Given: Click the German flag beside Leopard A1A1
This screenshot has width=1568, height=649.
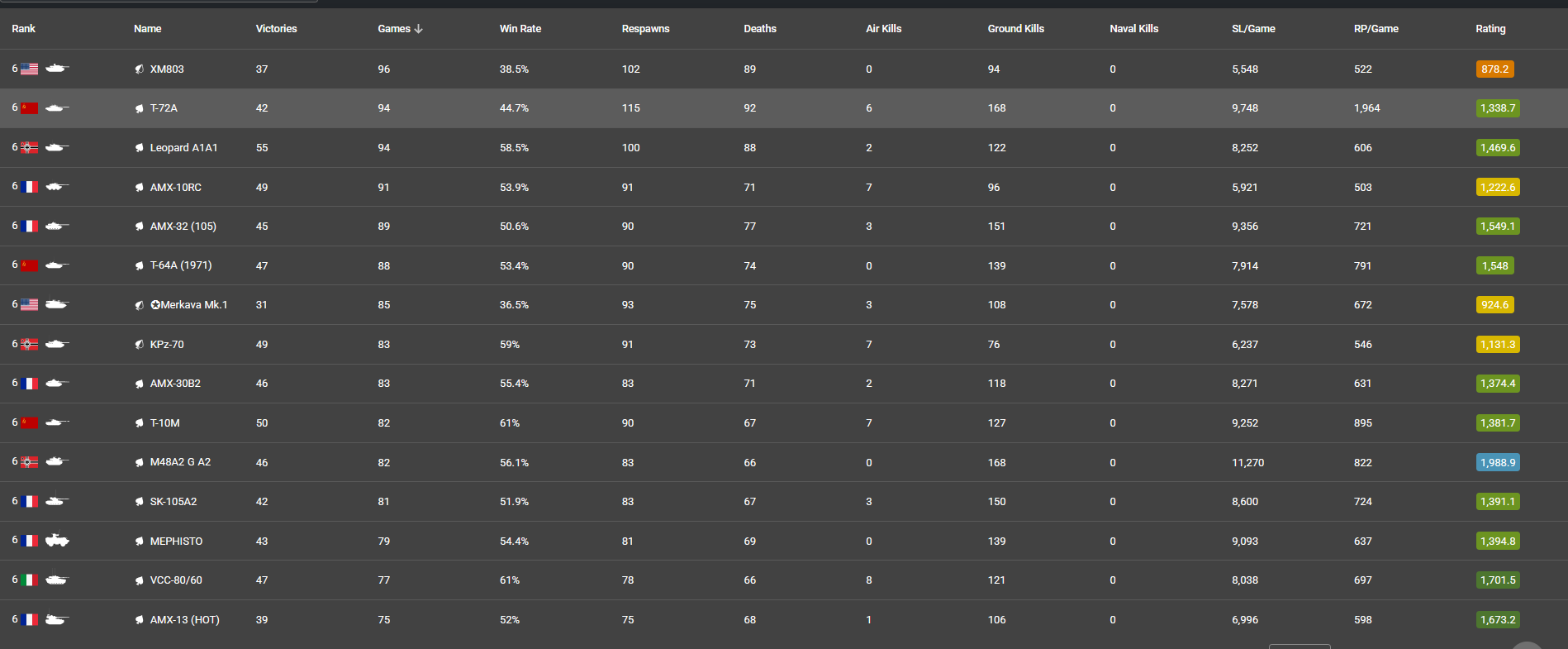Looking at the screenshot, I should pos(30,148).
